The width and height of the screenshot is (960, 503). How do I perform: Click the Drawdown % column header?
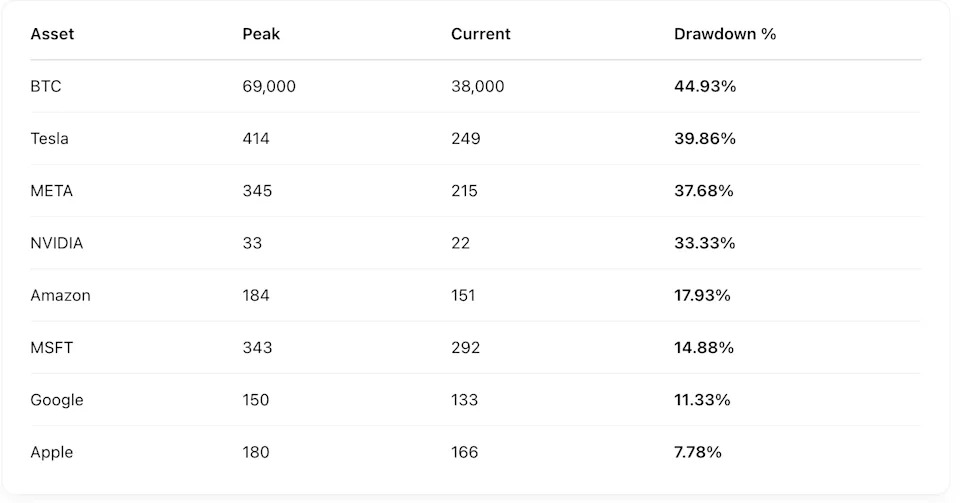point(725,34)
